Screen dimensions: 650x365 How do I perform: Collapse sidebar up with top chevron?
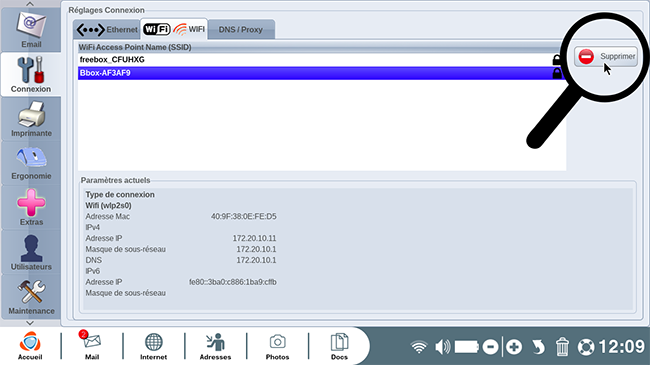(30, 4)
